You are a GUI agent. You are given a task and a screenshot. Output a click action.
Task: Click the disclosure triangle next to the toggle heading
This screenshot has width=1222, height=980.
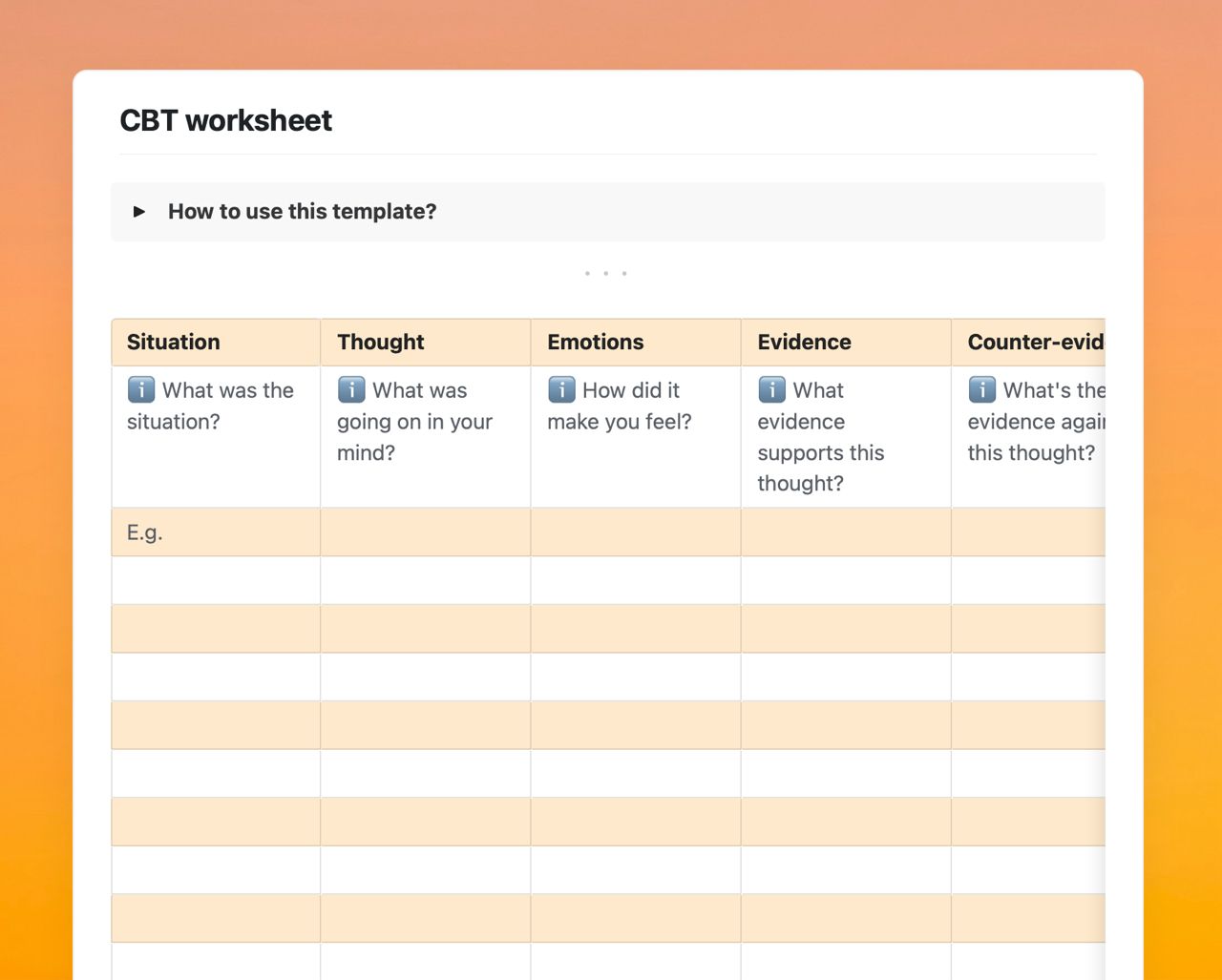tap(139, 211)
